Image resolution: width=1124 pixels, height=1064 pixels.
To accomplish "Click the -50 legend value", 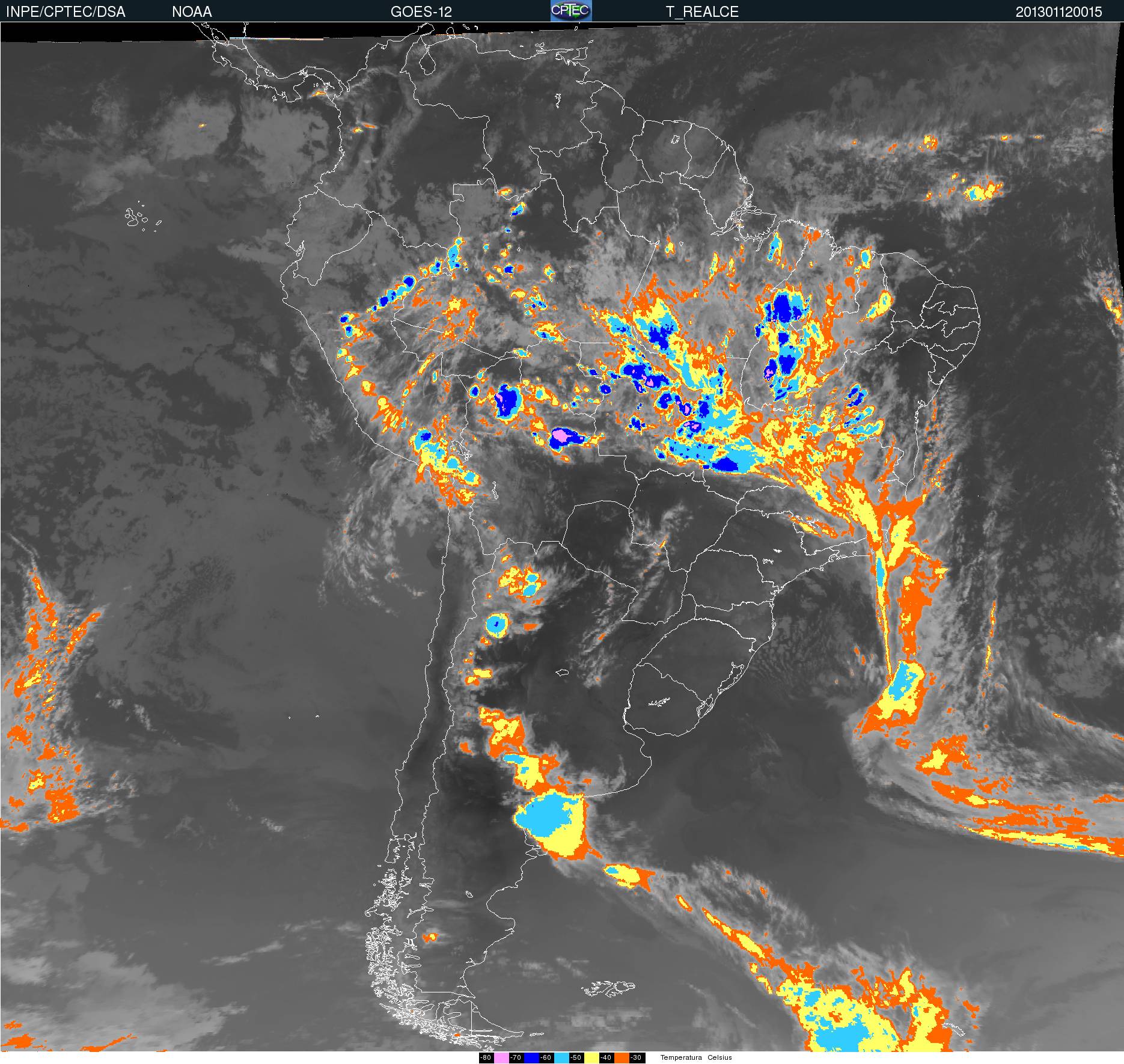I will pyautogui.click(x=576, y=1058).
